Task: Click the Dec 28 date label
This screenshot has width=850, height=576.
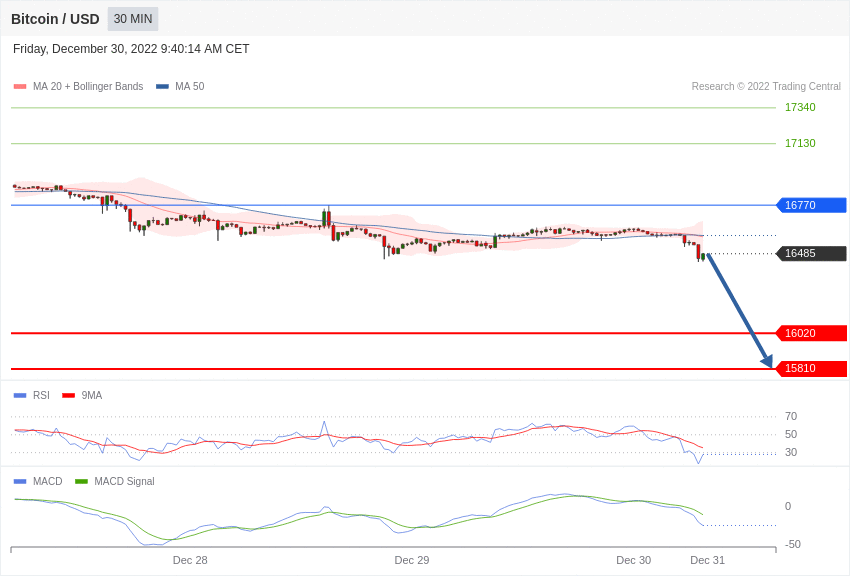Action: click(190, 560)
